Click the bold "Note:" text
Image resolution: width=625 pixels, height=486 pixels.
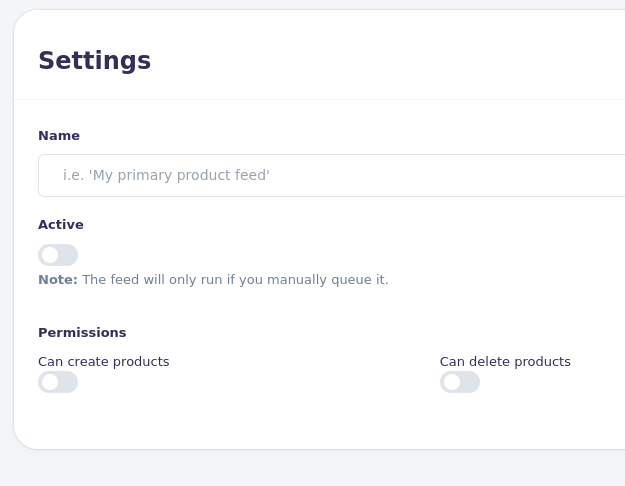coord(58,280)
